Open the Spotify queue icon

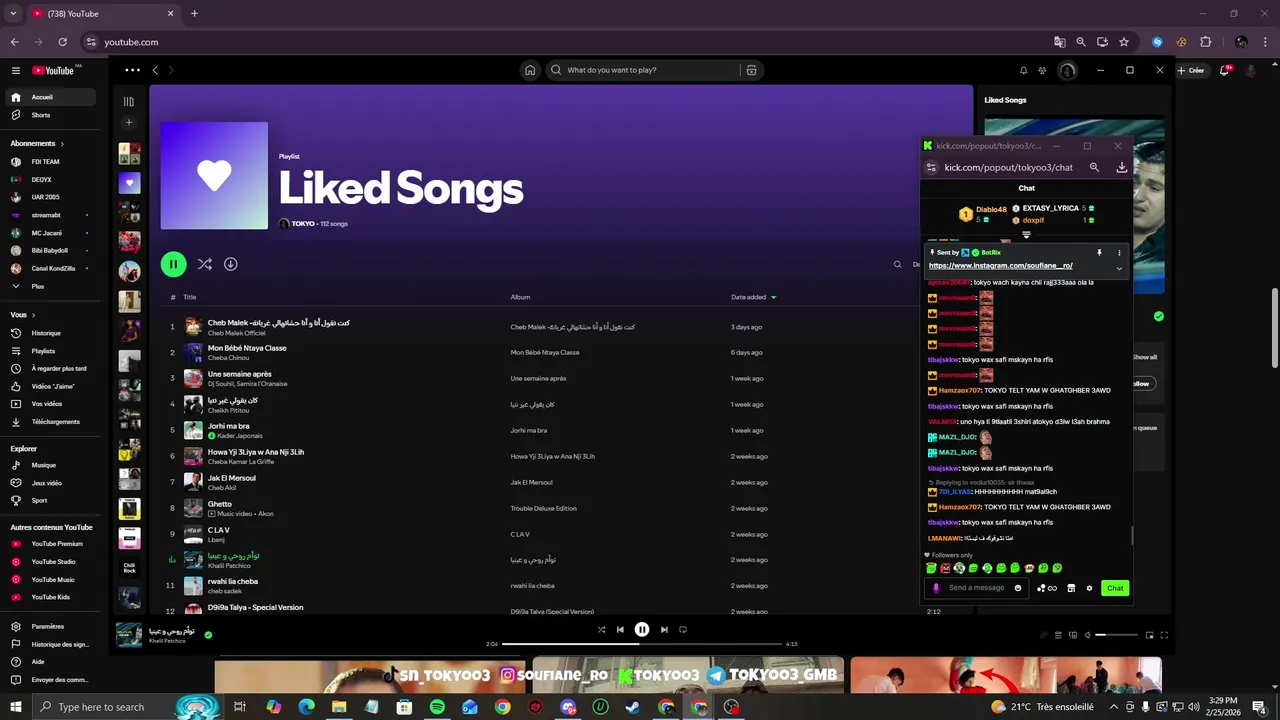(1058, 635)
